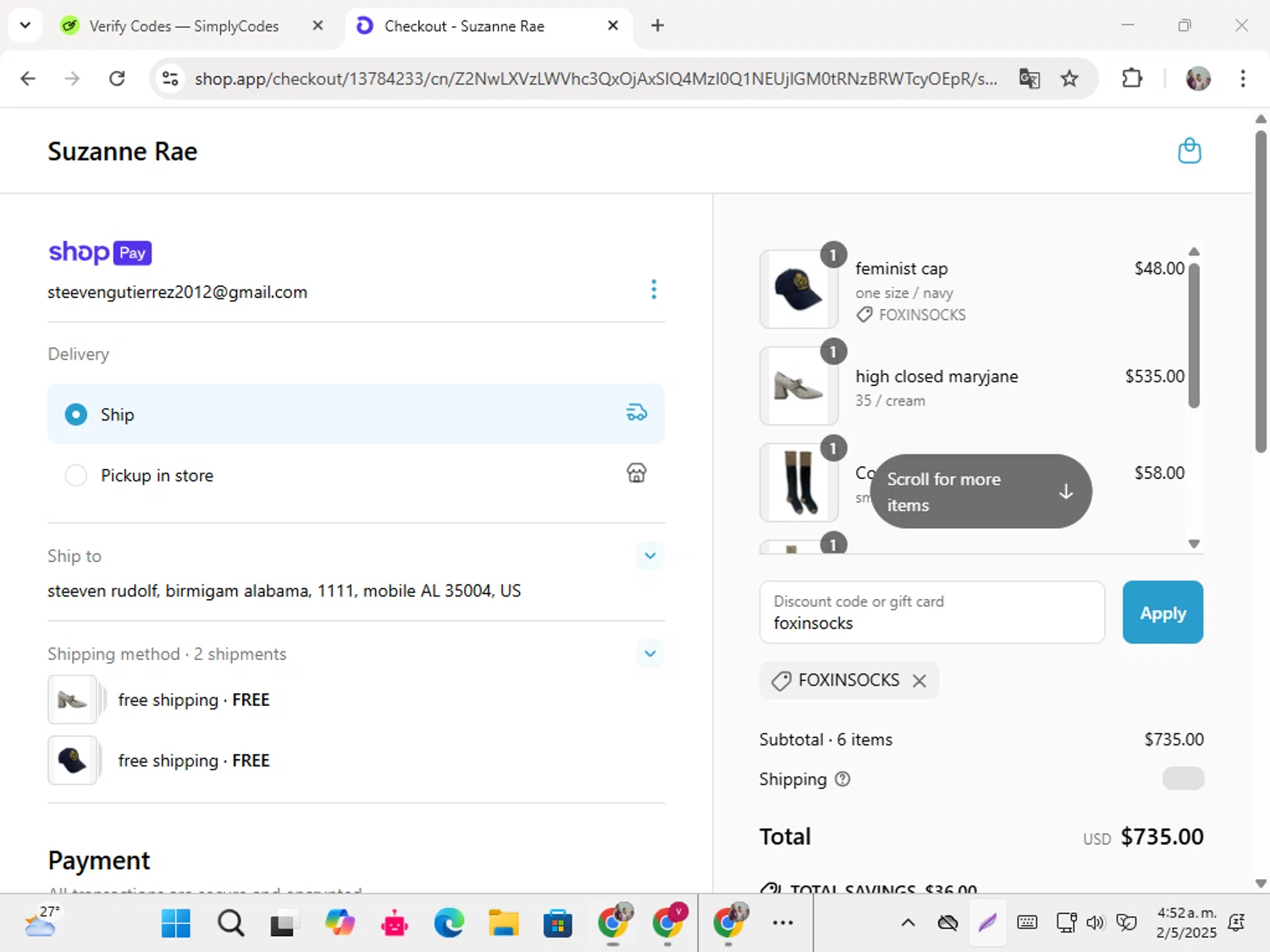This screenshot has height=952, width=1270.
Task: Open the tab search dropdown arrow
Action: pyautogui.click(x=25, y=25)
